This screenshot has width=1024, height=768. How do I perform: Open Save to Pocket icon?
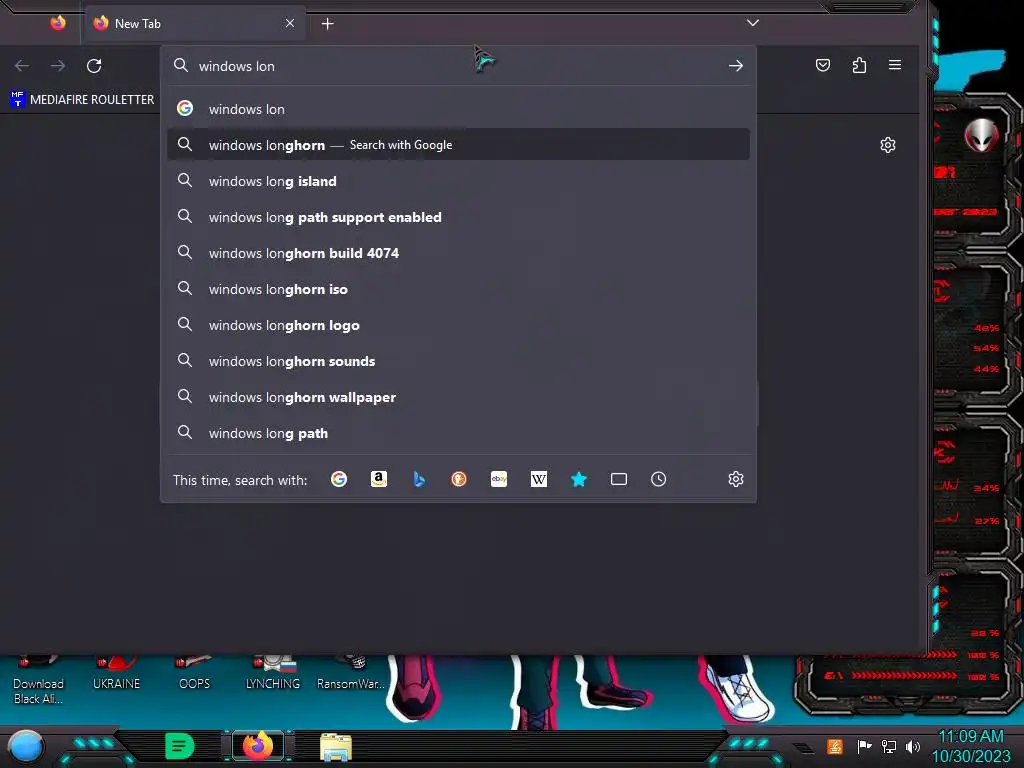pyautogui.click(x=823, y=65)
